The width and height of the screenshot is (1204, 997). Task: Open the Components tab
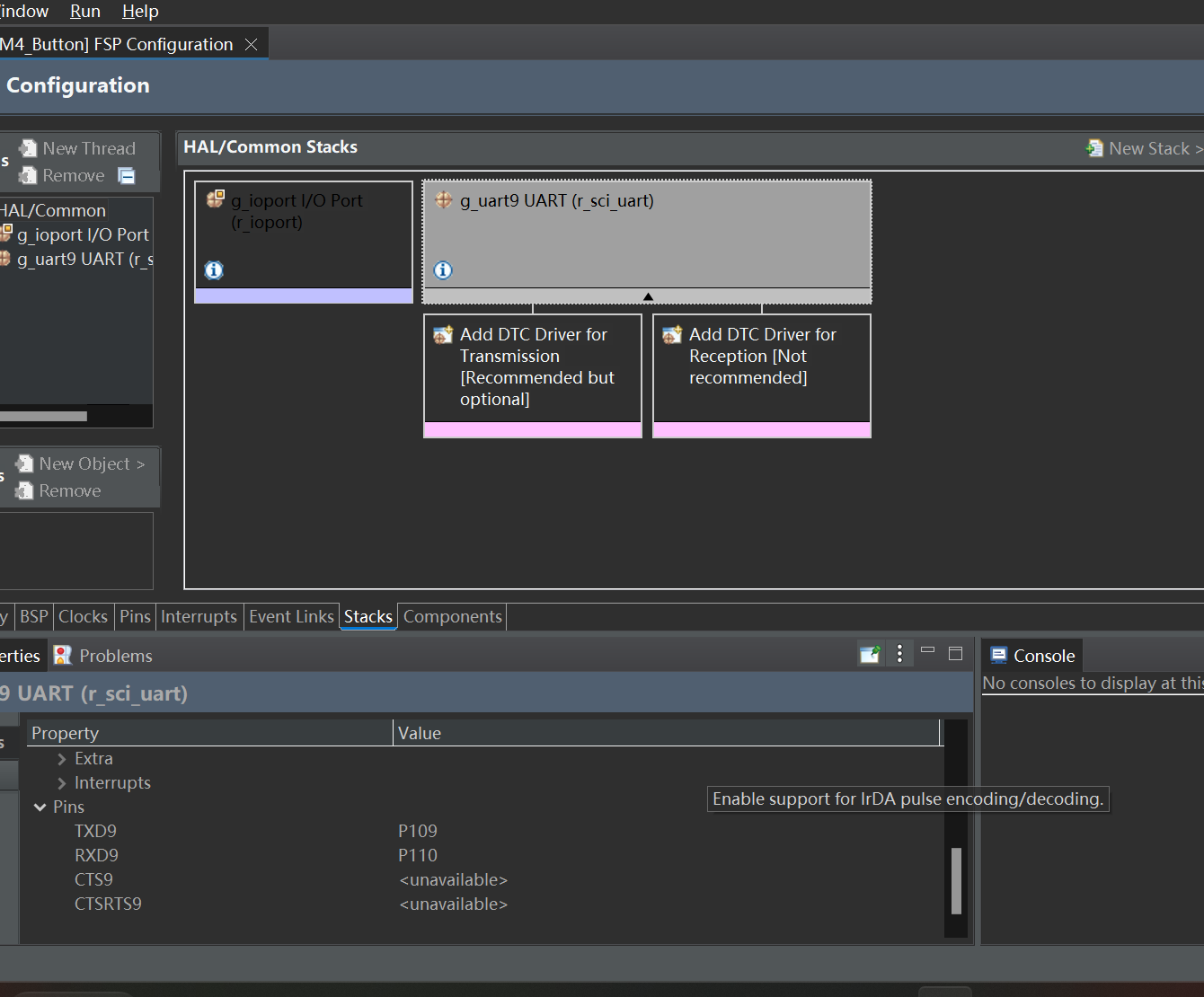[x=452, y=616]
